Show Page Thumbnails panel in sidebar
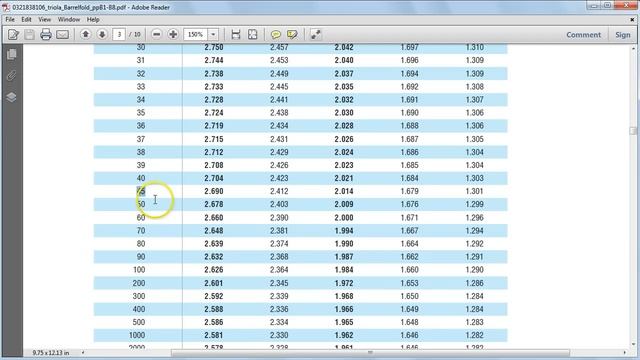Screen dimensions: 640x360 11,54
